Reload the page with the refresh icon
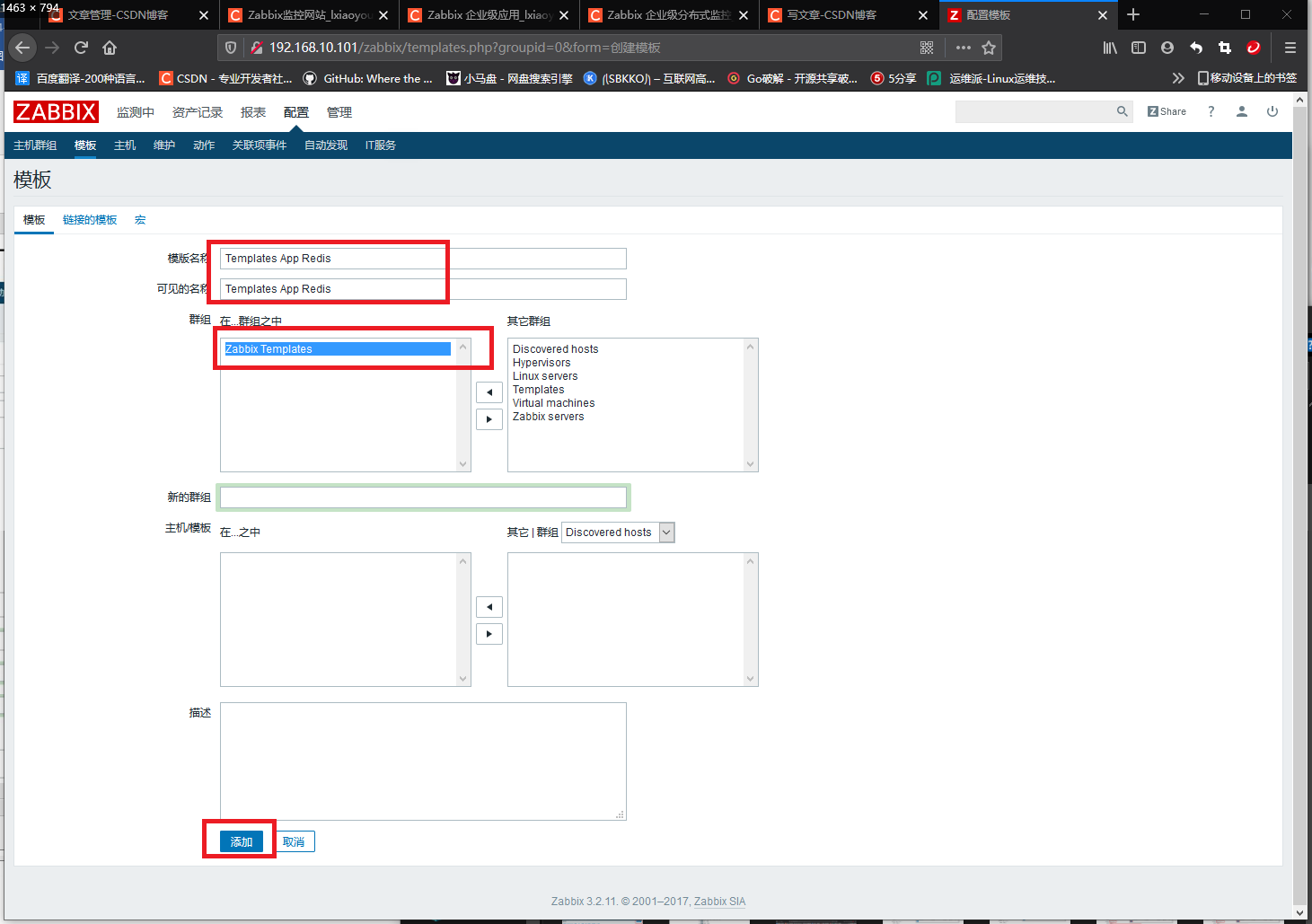 [x=81, y=48]
